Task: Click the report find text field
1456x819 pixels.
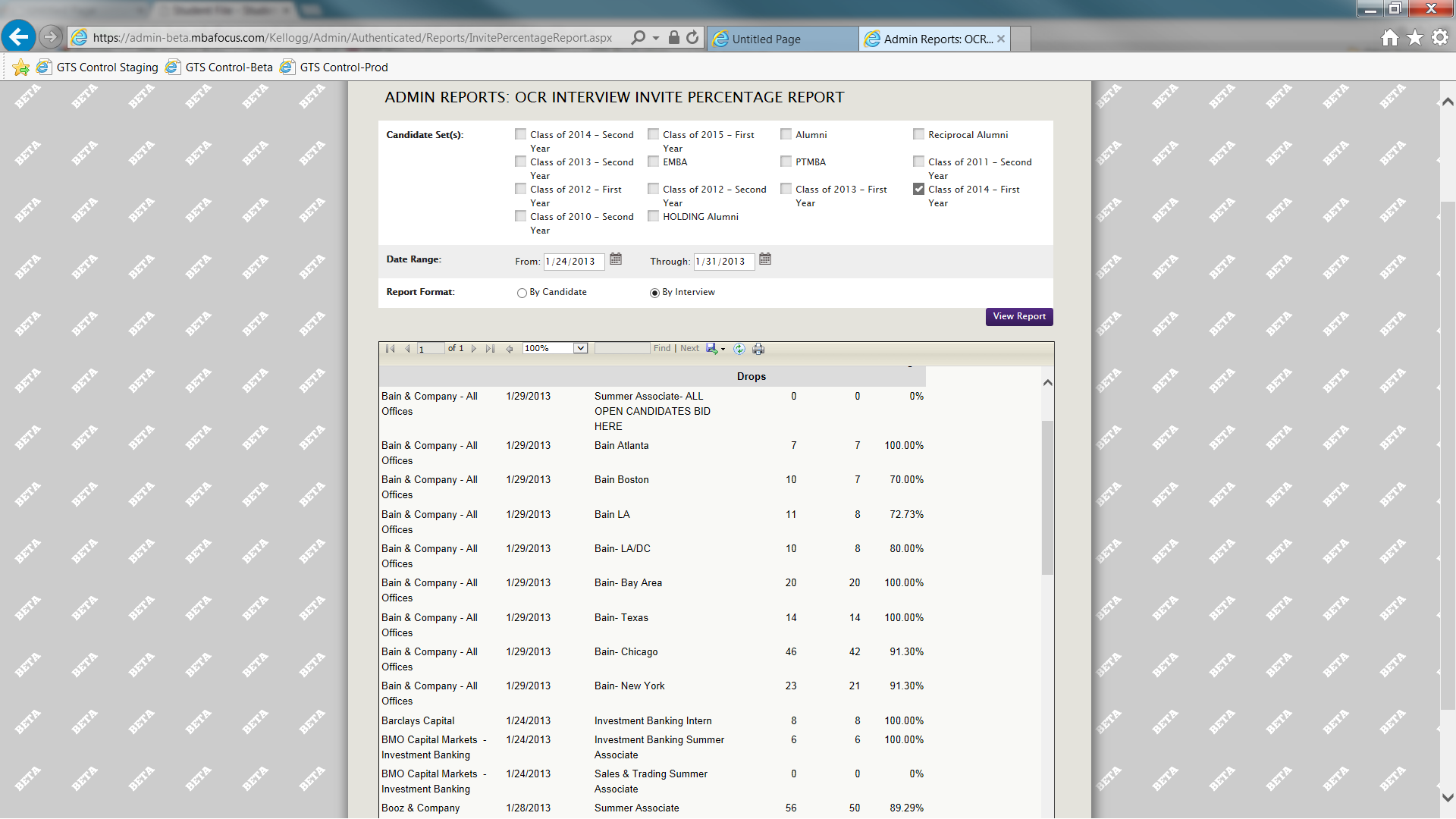Action: point(623,349)
